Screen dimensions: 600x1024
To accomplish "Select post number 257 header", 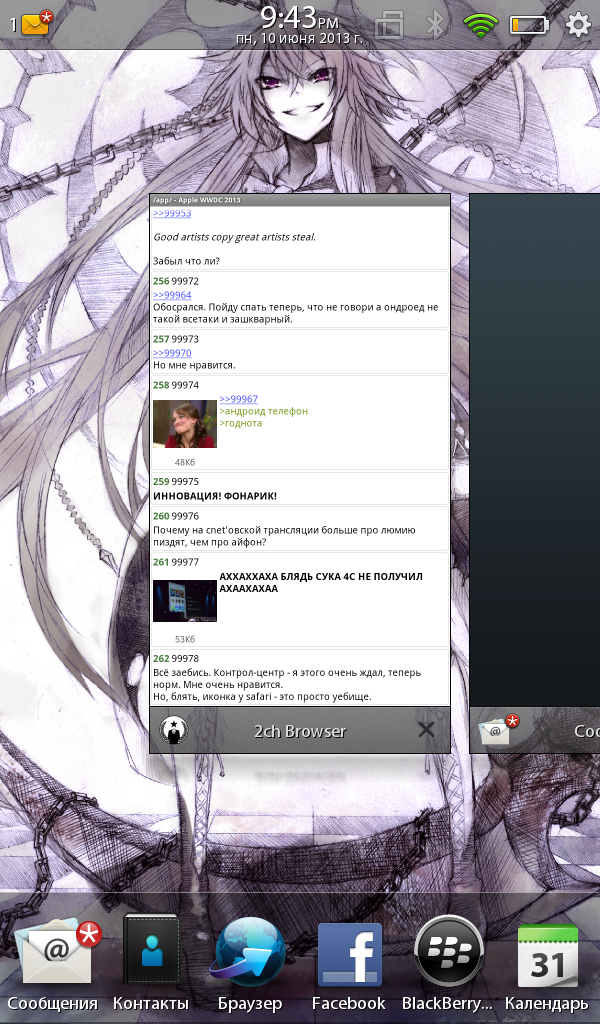I will [x=176, y=339].
